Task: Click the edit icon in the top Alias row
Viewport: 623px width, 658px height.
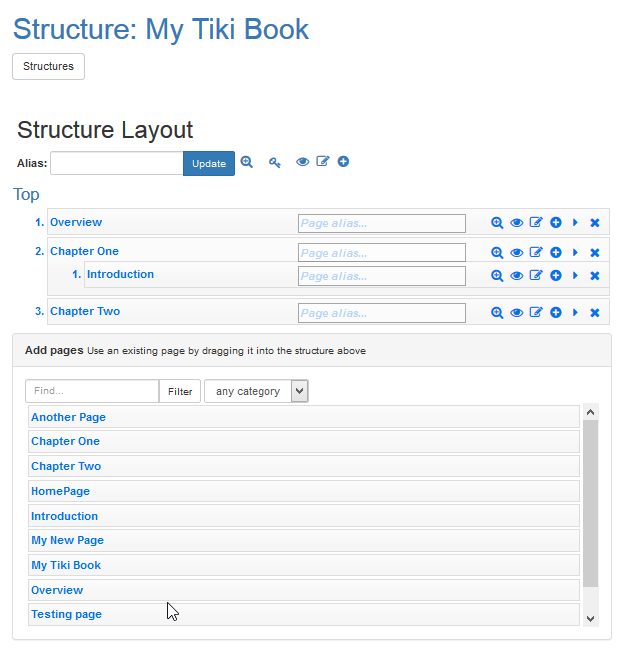Action: pyautogui.click(x=323, y=162)
